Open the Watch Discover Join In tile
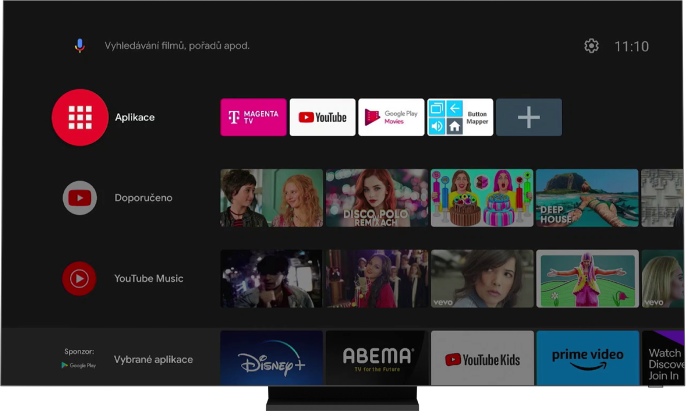Viewport: 686px width, 411px height. (x=663, y=358)
